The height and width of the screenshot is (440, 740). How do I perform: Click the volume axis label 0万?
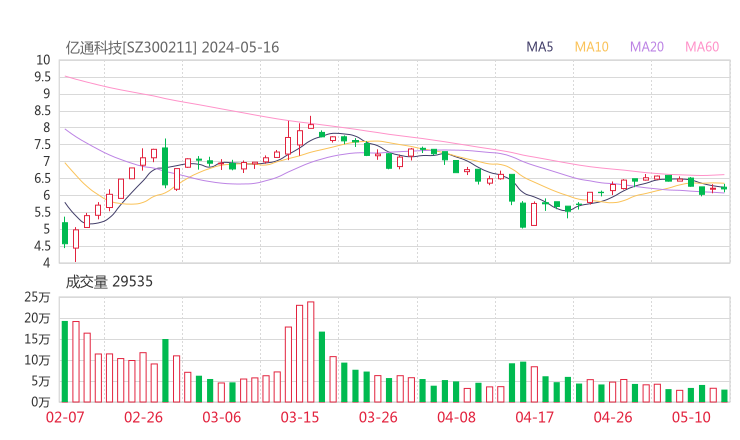pyautogui.click(x=40, y=402)
